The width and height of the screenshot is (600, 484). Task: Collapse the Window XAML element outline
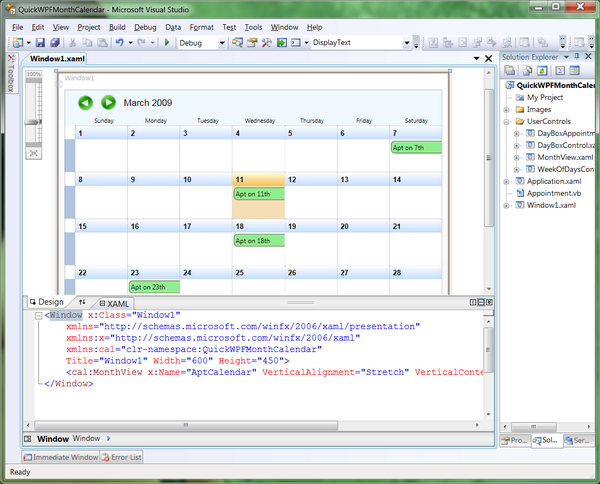(38, 316)
